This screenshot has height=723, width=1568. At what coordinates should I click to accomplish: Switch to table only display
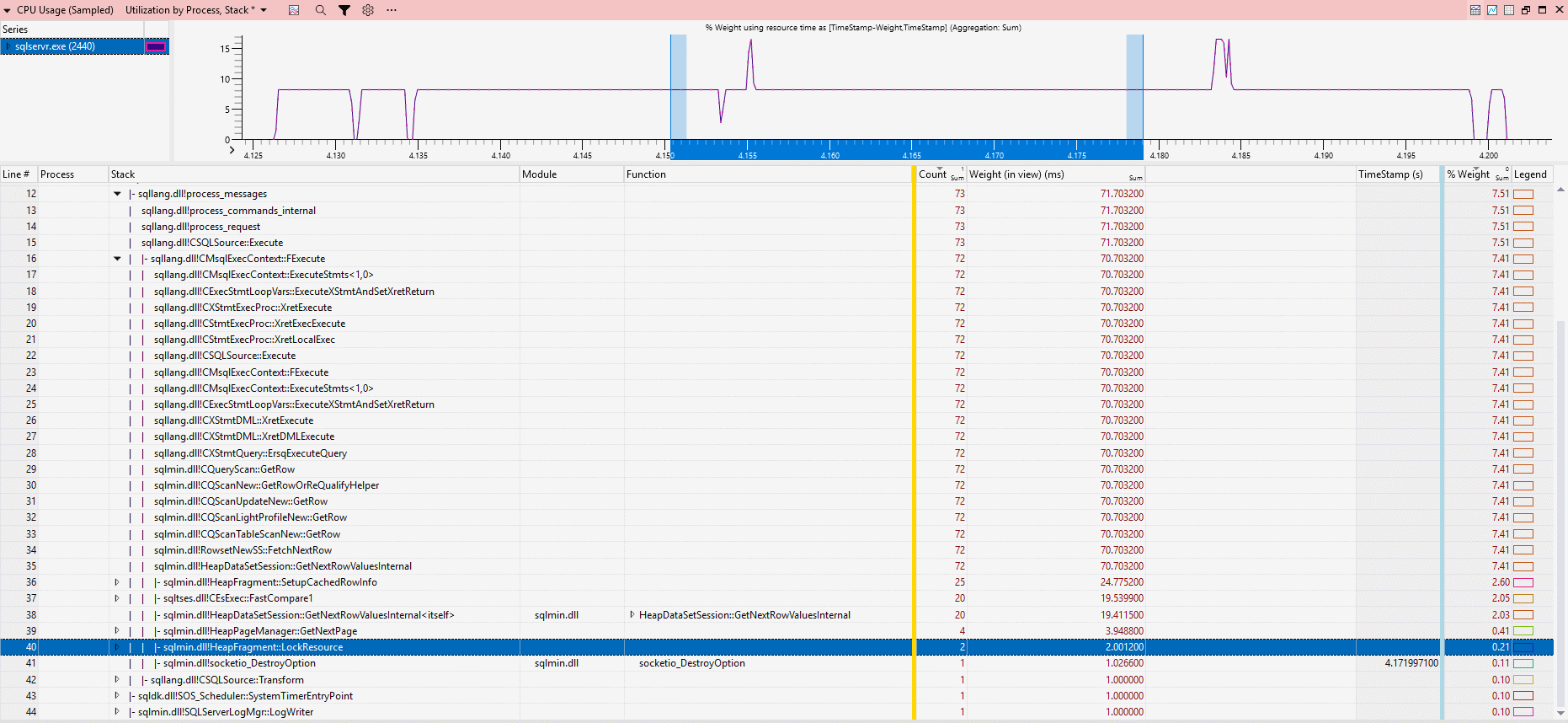click(1509, 10)
